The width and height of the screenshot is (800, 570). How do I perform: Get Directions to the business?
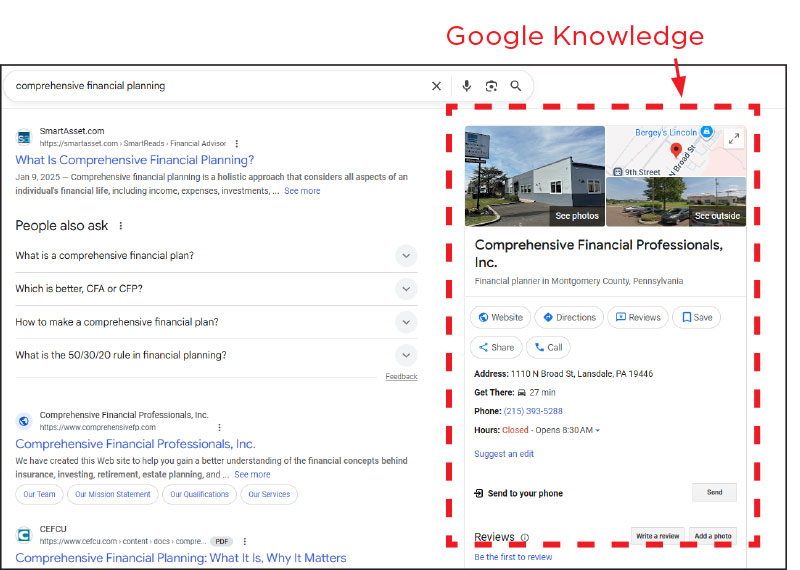(x=569, y=317)
